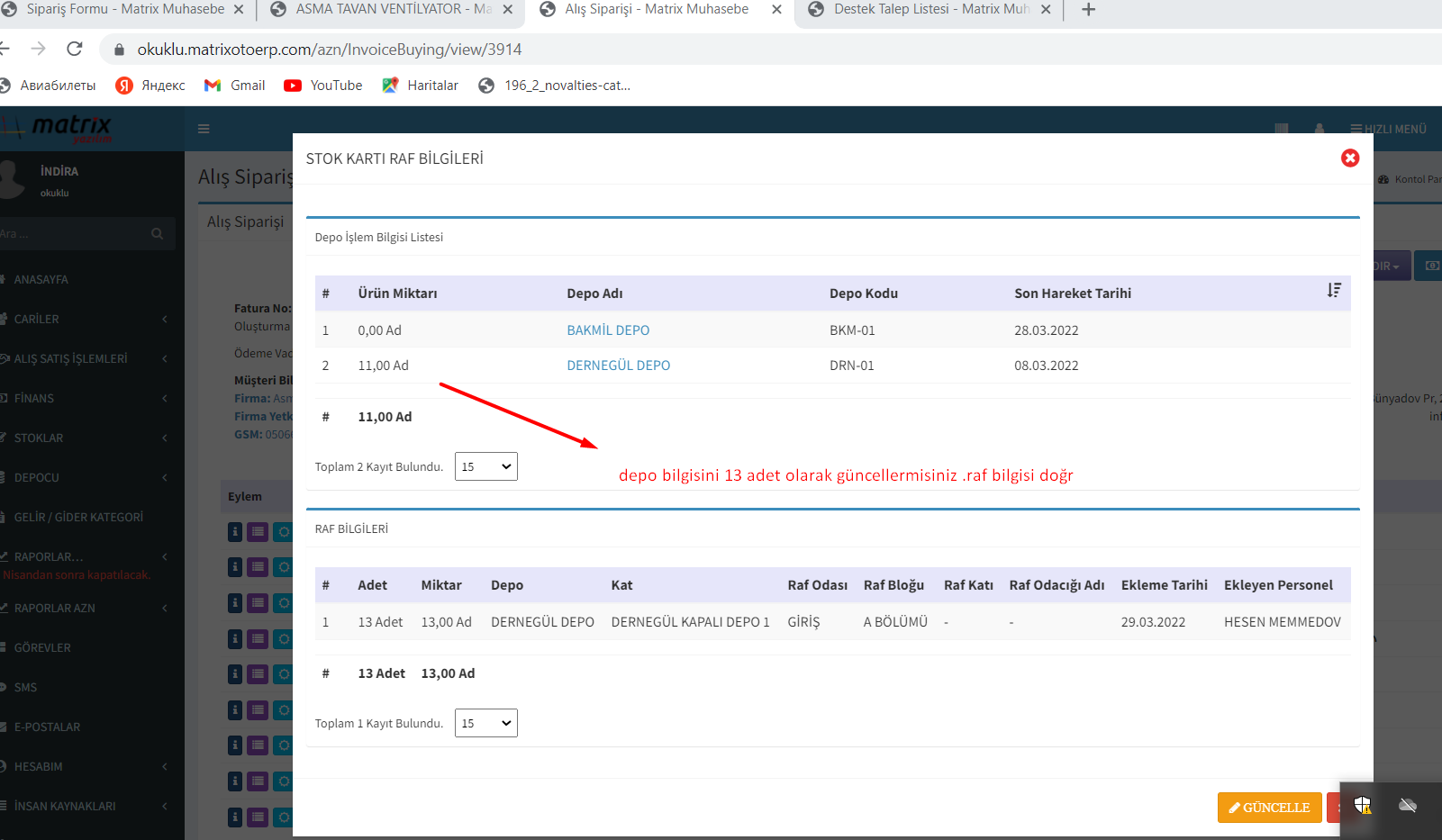Click the hamburger menu icon in header

pyautogui.click(x=204, y=129)
